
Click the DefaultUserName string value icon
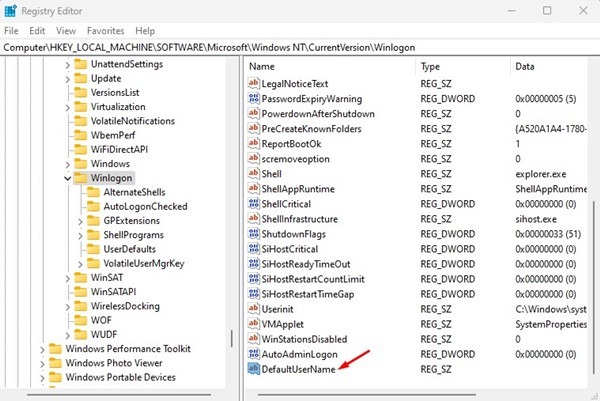253,369
